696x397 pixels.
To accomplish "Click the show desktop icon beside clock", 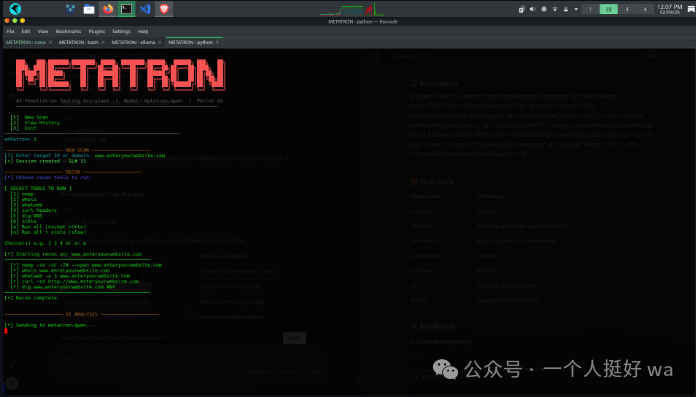I will point(691,9).
